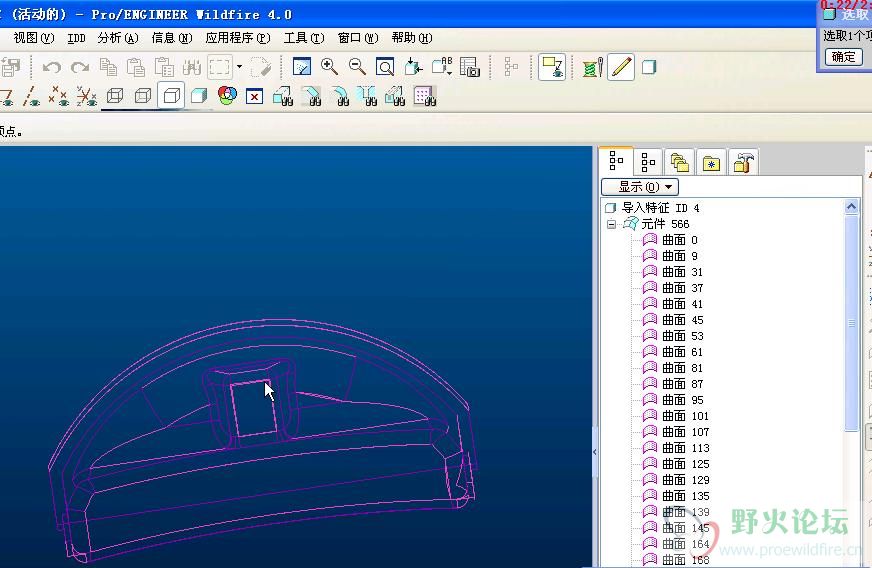
Task: Click the Reorient view icon
Action: point(413,67)
